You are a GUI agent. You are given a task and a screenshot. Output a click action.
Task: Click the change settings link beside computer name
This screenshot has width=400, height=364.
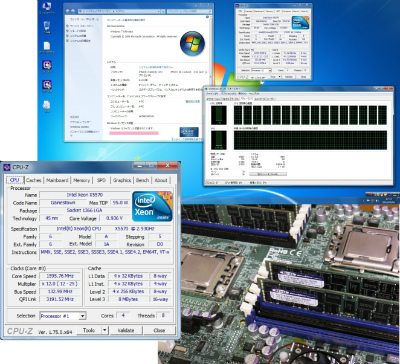point(192,101)
